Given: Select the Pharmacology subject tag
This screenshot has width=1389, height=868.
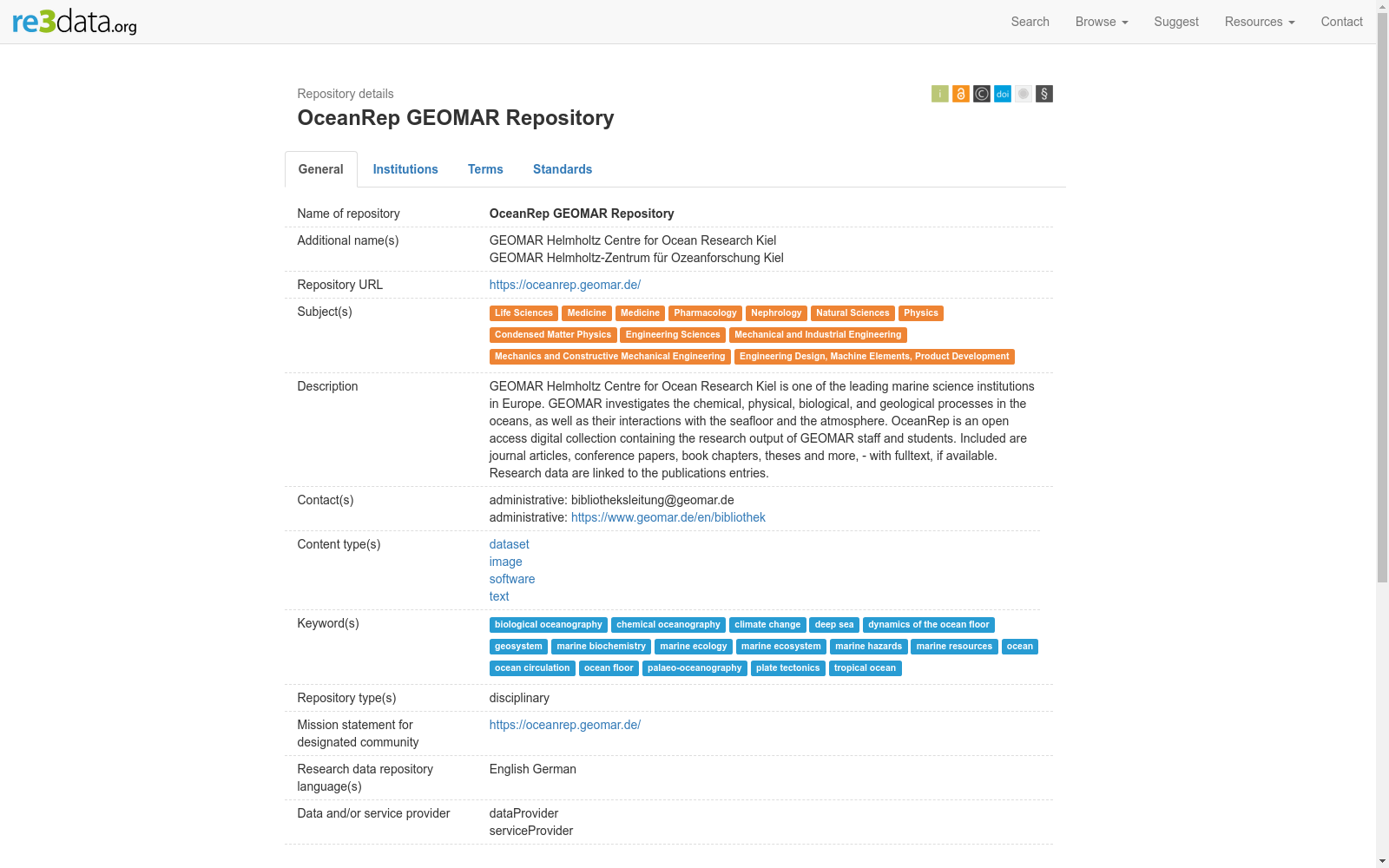Looking at the screenshot, I should point(705,313).
